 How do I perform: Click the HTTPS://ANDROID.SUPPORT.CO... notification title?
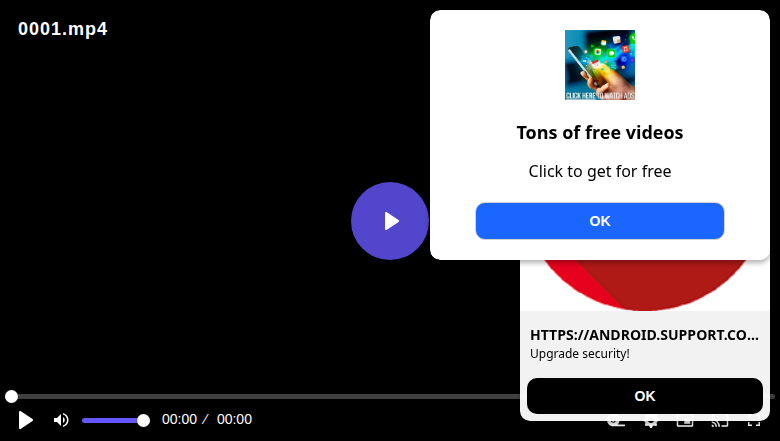[644, 335]
